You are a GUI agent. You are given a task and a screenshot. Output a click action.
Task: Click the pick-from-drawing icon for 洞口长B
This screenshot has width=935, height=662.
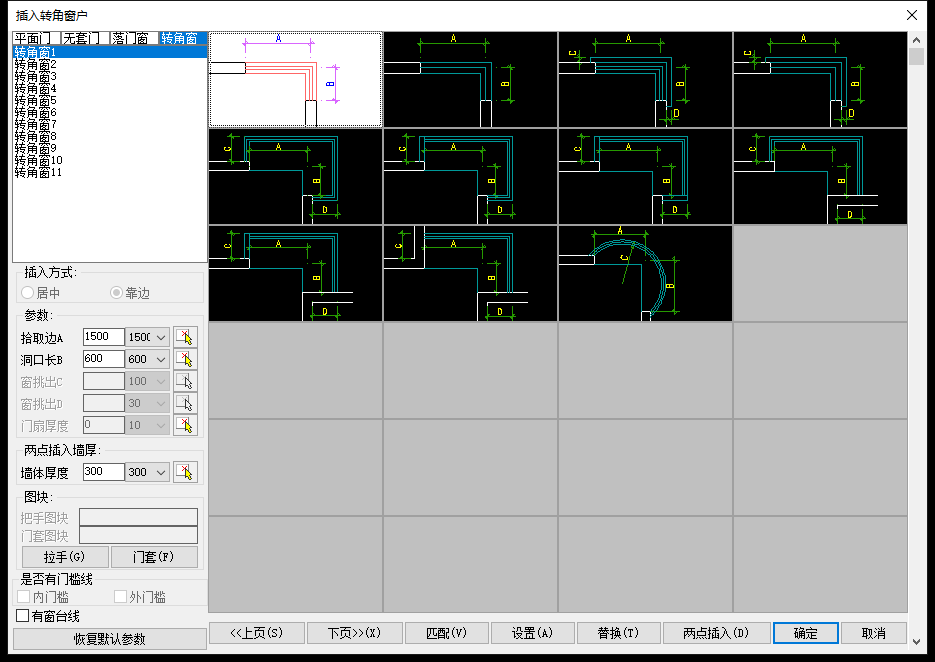185,359
